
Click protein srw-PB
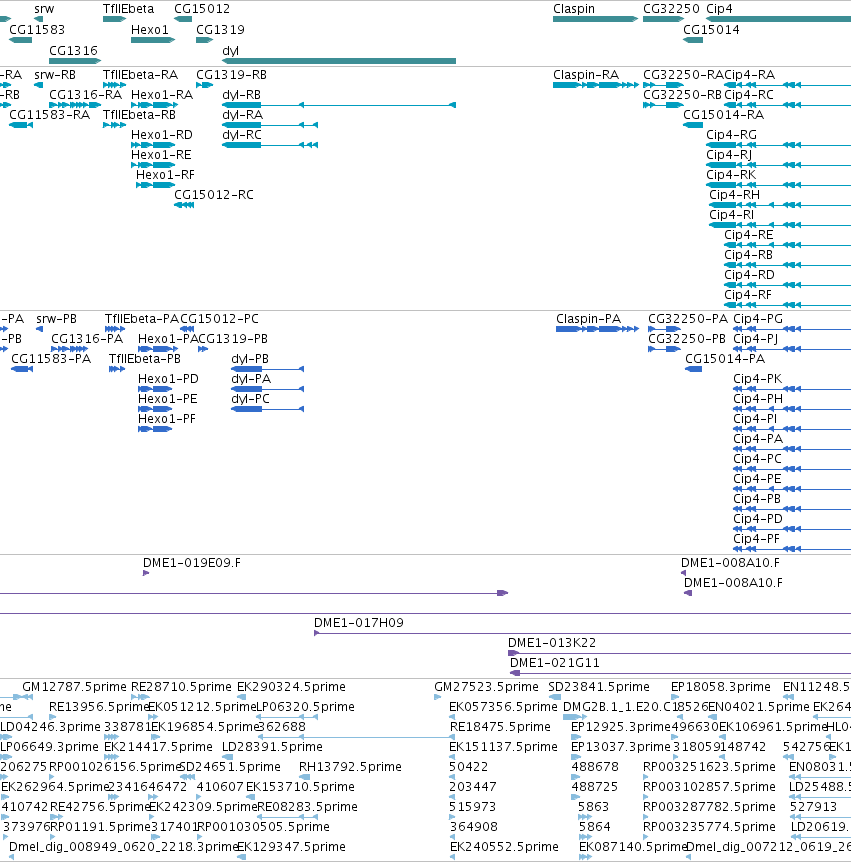pos(57,319)
